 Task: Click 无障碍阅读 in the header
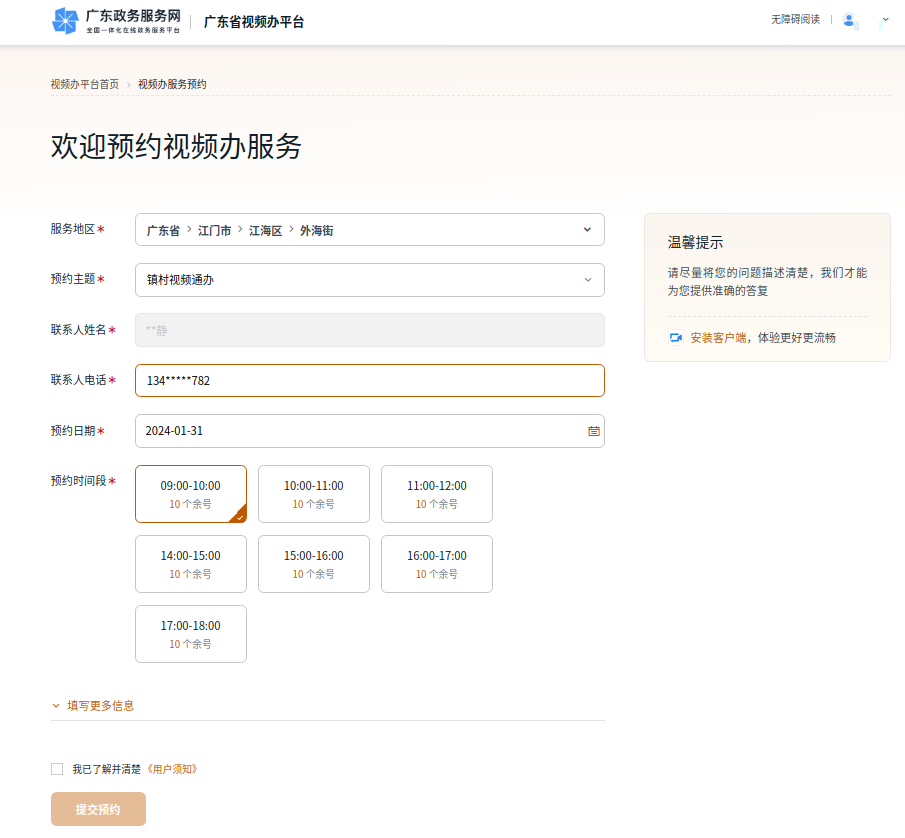795,20
